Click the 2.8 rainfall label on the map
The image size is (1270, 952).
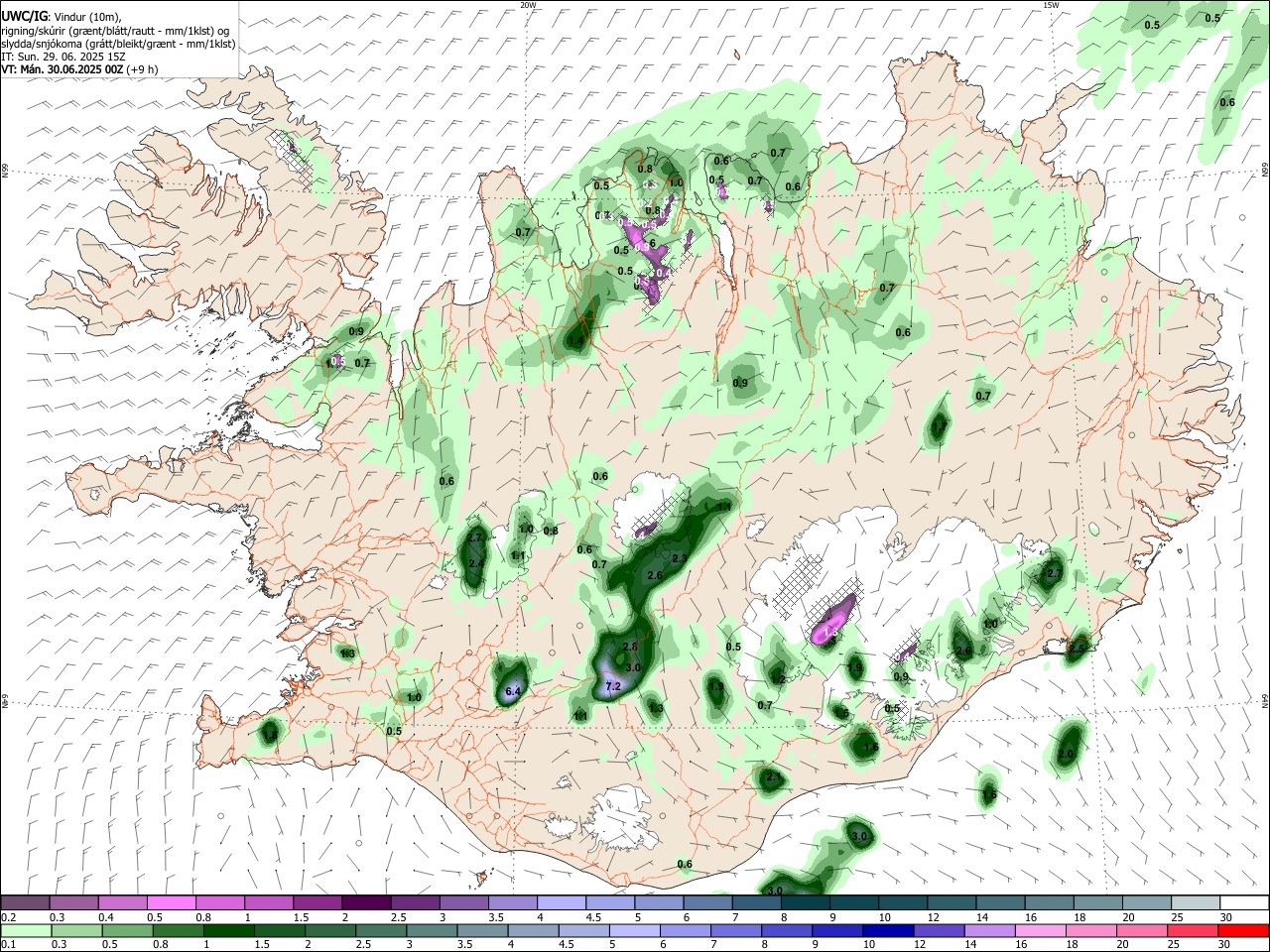[629, 647]
